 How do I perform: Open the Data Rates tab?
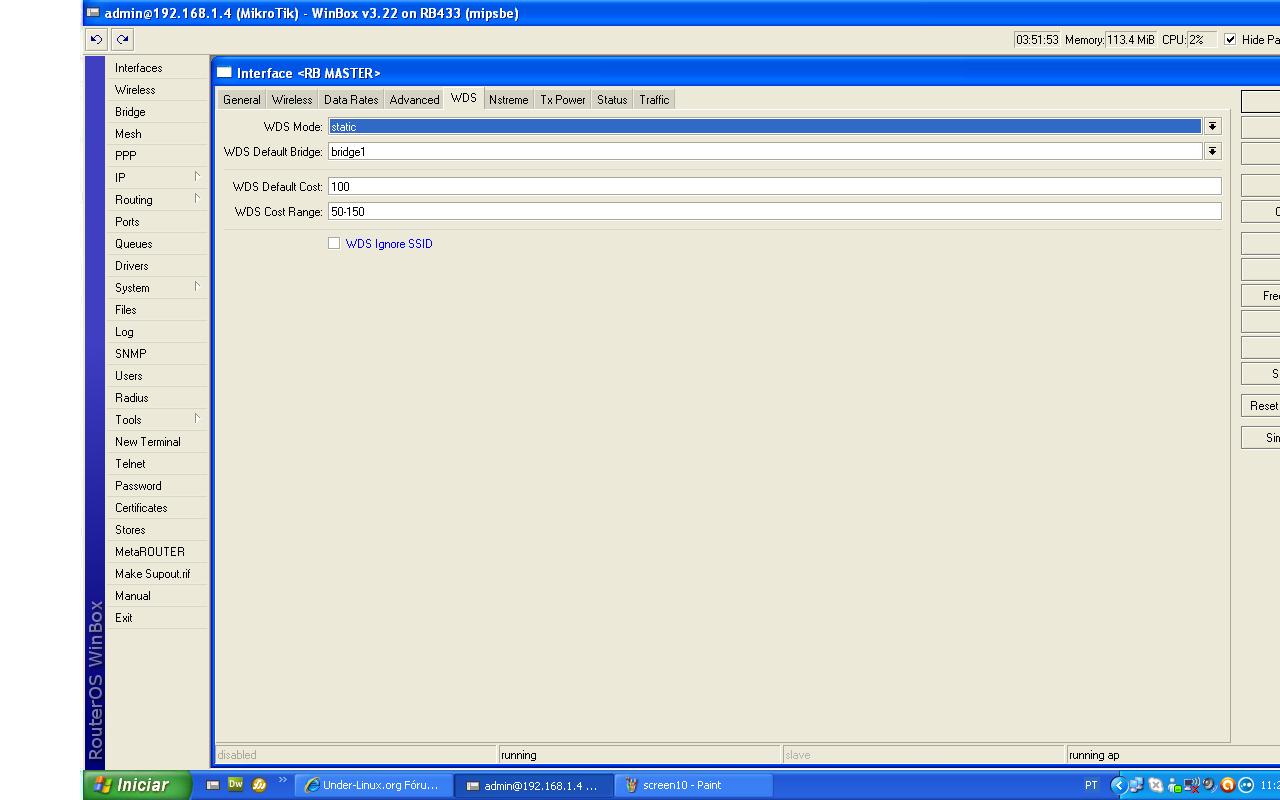click(x=351, y=100)
